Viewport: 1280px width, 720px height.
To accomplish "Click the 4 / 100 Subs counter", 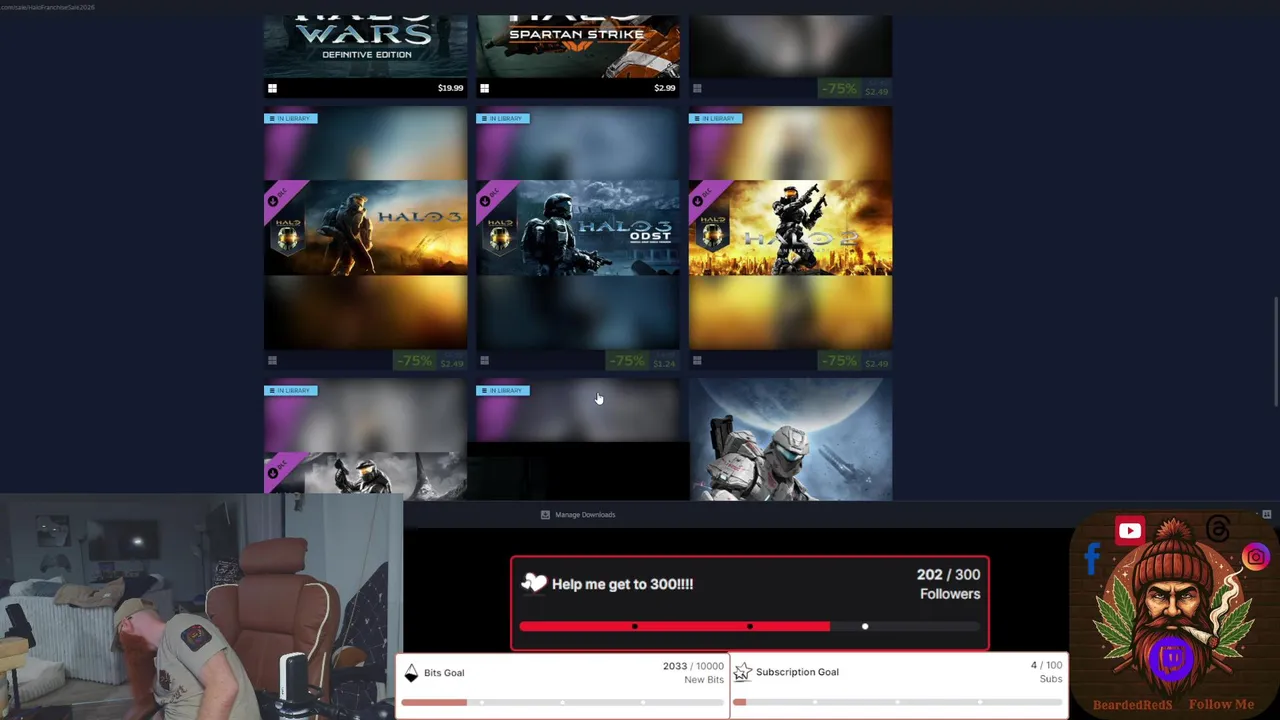I will click(1047, 672).
